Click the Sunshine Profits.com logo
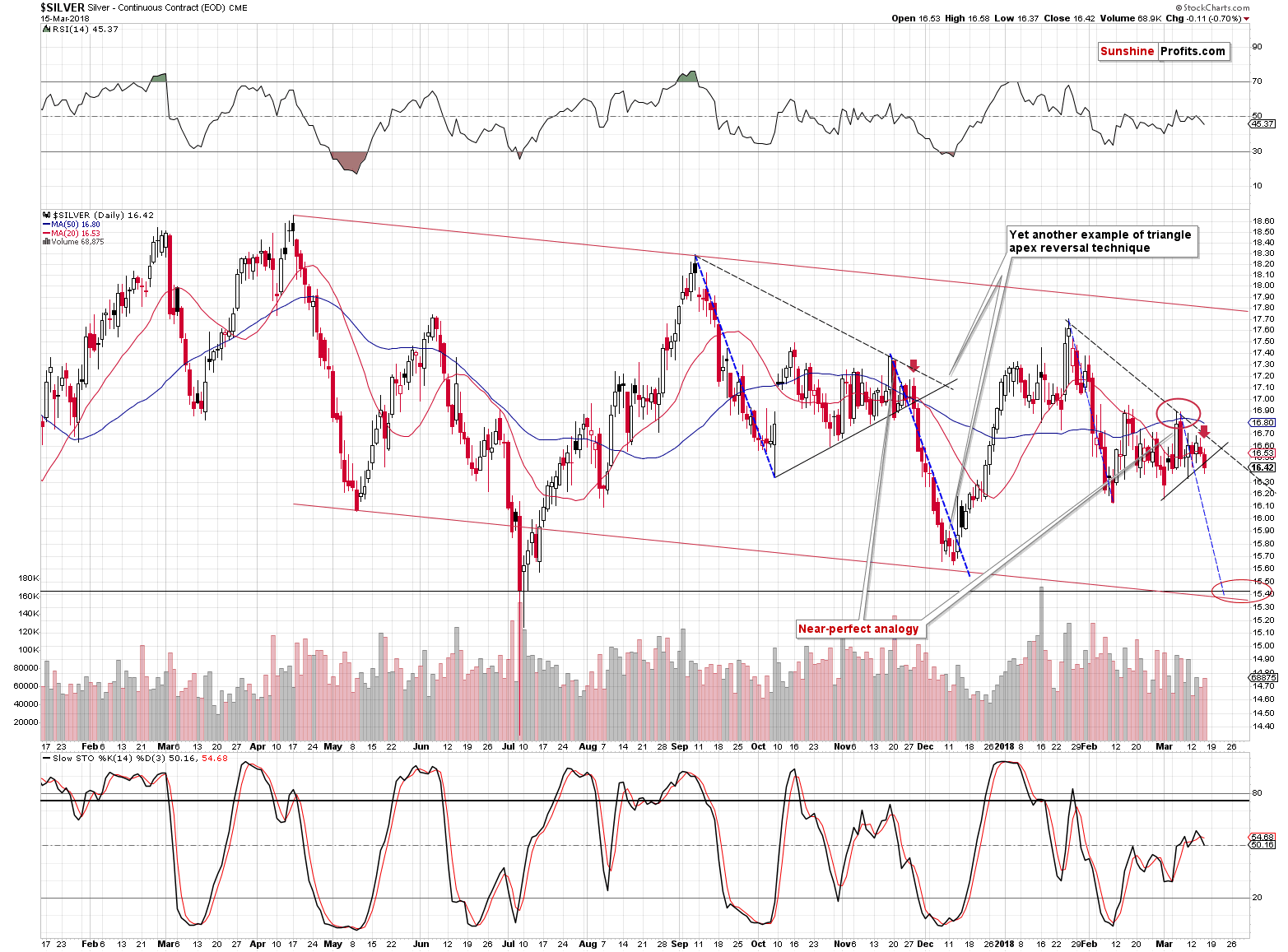 pyautogui.click(x=1164, y=51)
